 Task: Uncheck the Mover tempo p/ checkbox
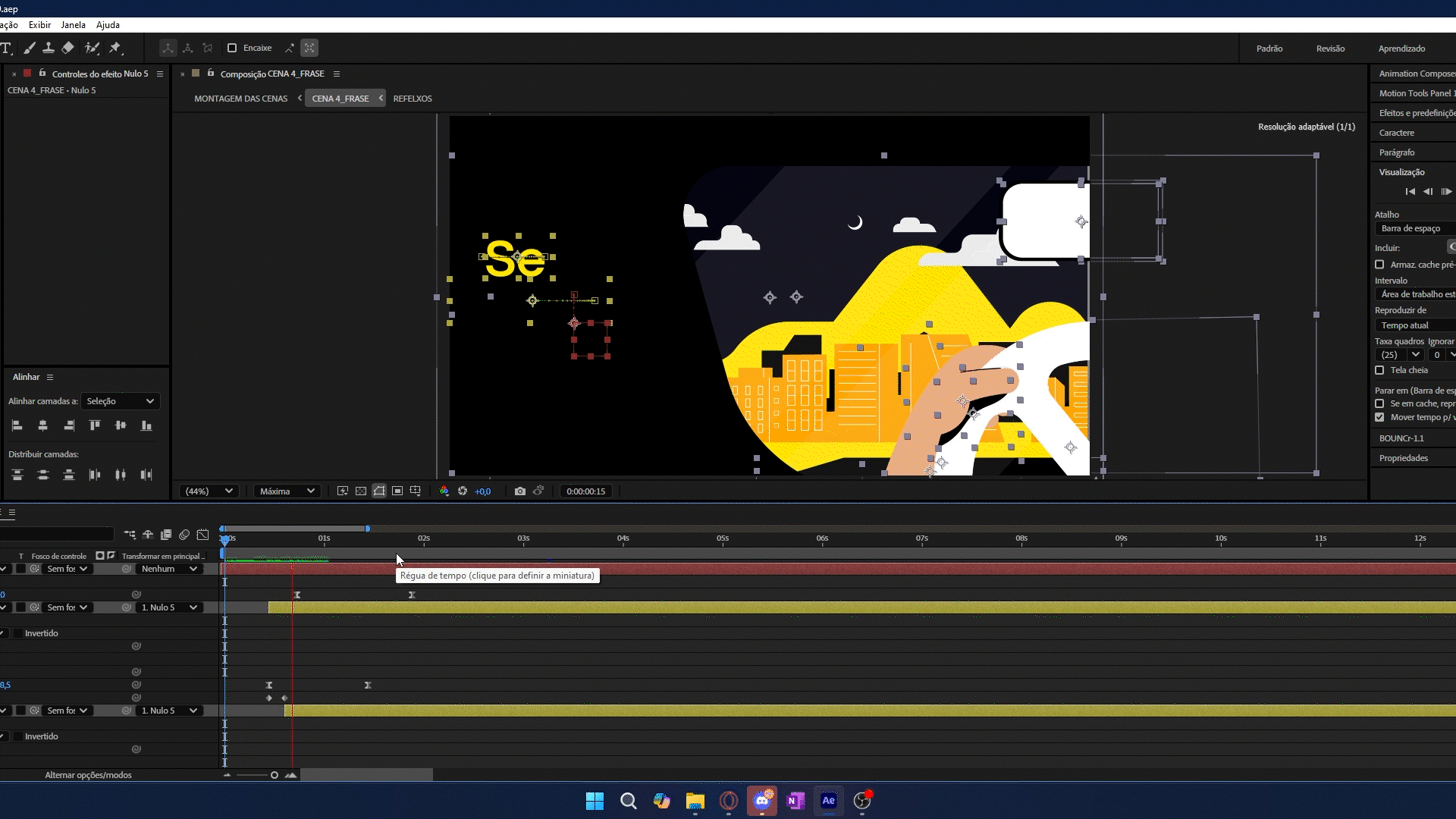[1379, 417]
